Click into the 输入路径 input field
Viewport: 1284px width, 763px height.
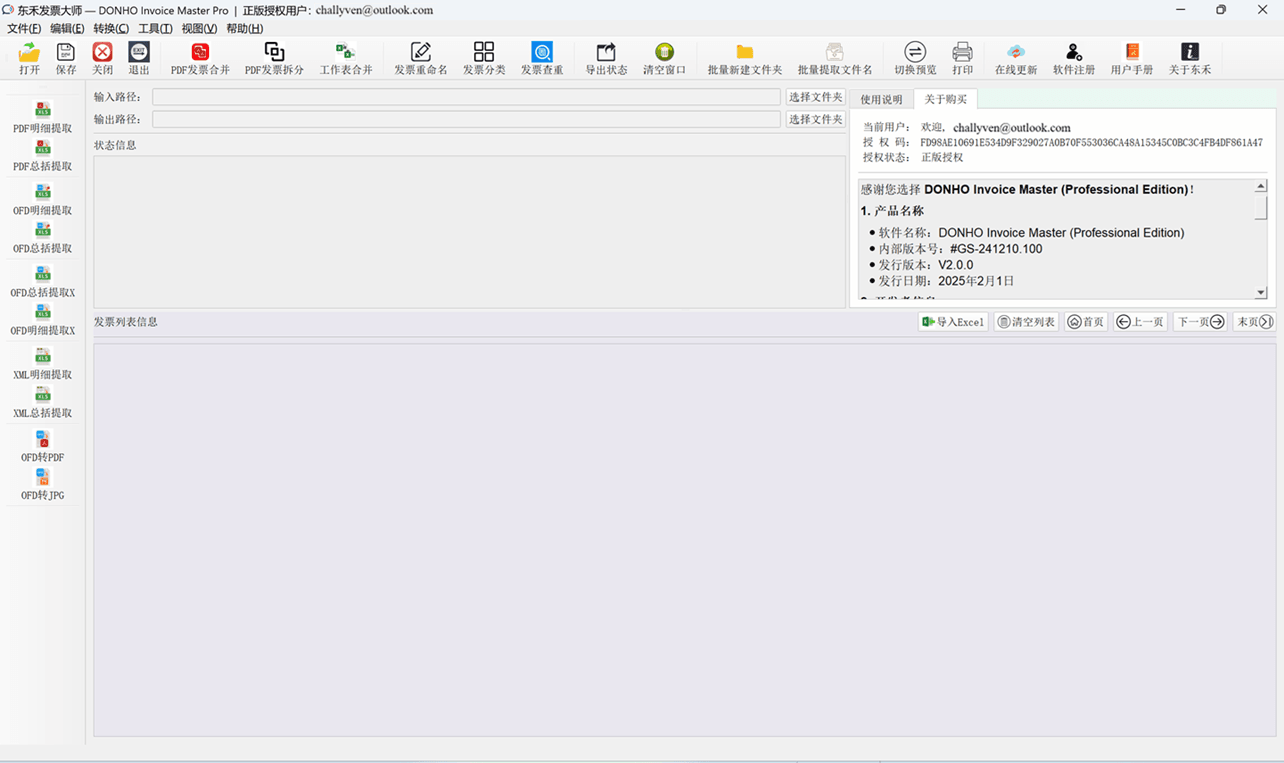pos(466,97)
